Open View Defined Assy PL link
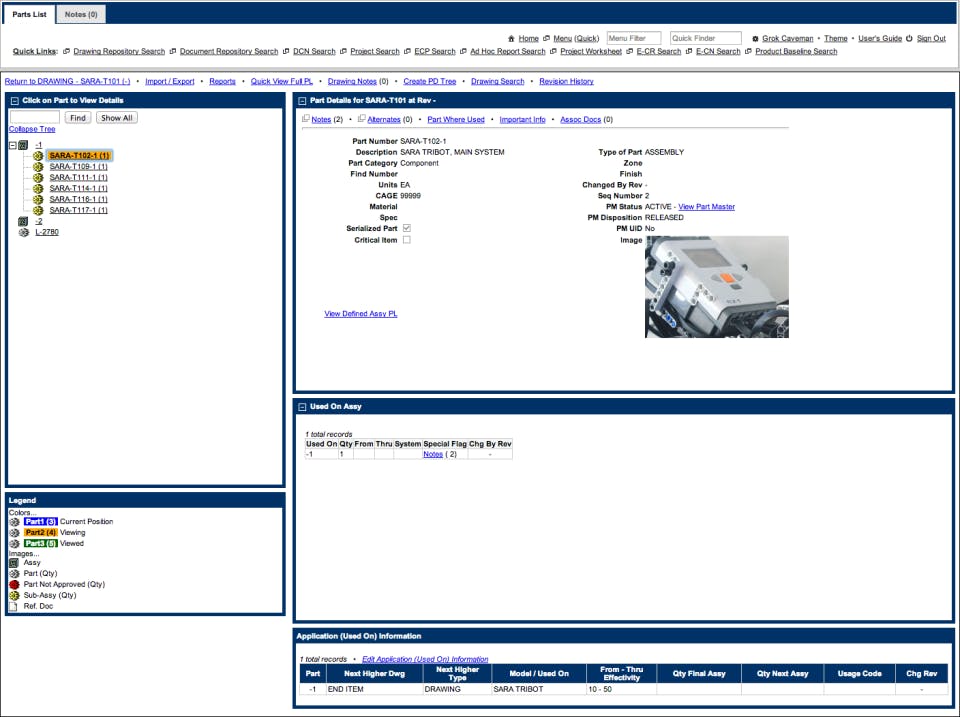Screen dimensions: 960x717 click(x=361, y=313)
